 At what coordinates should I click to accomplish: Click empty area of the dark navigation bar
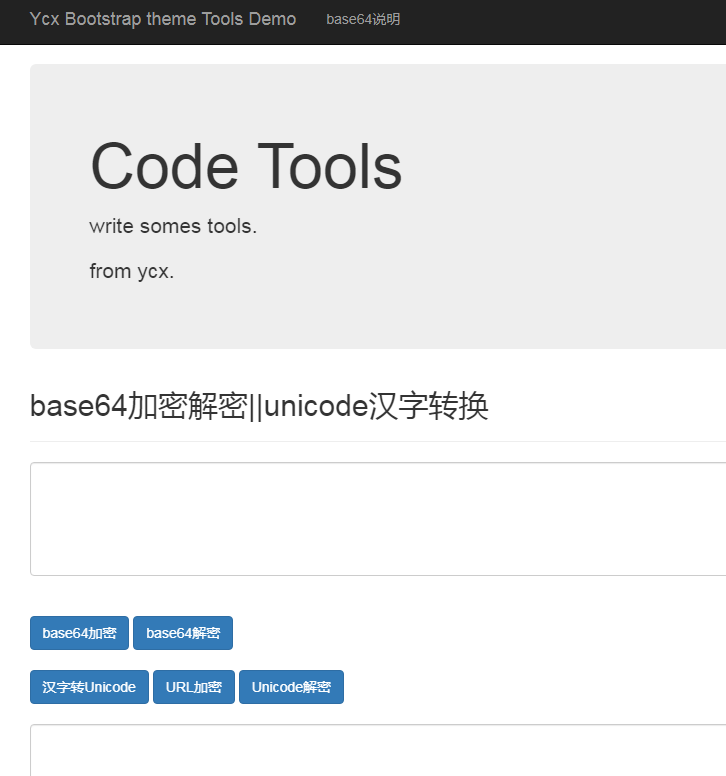(x=569, y=22)
